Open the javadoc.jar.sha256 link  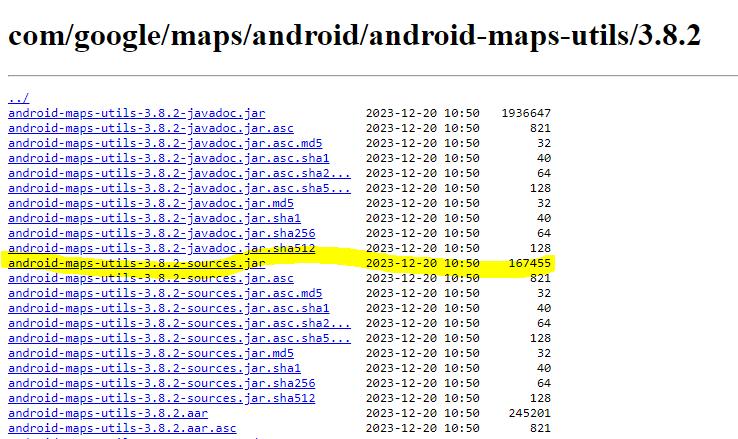coord(161,234)
